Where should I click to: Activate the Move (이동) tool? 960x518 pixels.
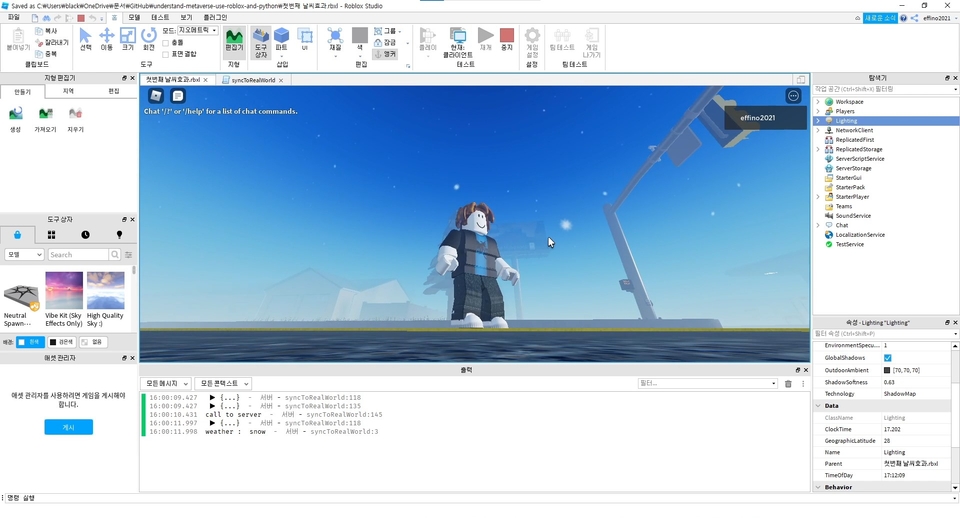[107, 39]
